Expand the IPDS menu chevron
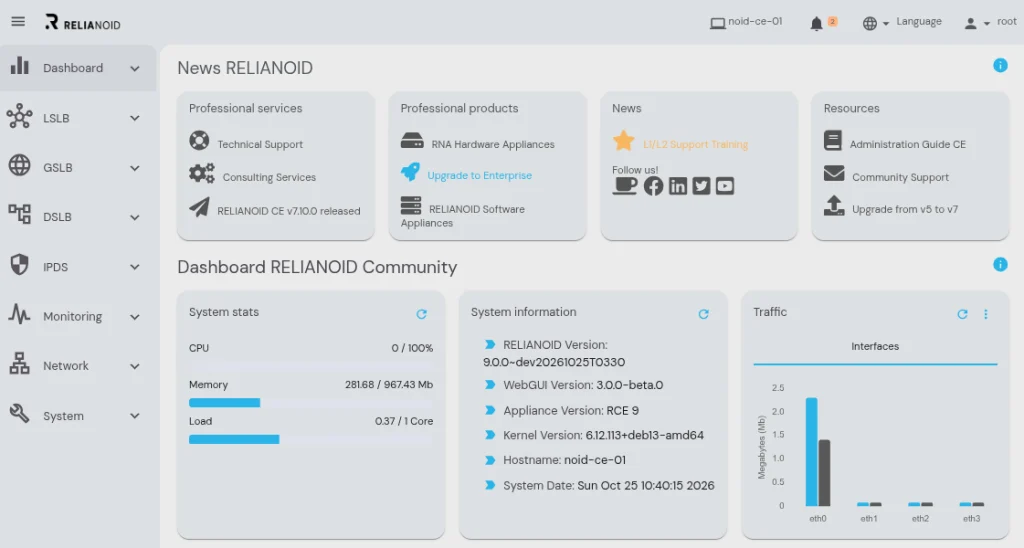Viewport: 1024px width, 548px height. click(x=135, y=267)
